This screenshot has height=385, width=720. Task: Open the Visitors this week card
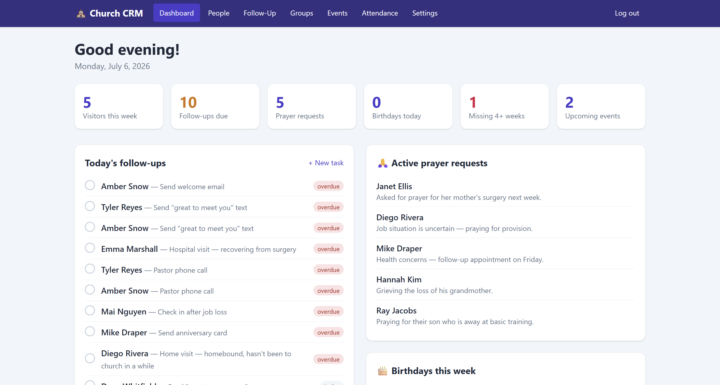pyautogui.click(x=119, y=107)
